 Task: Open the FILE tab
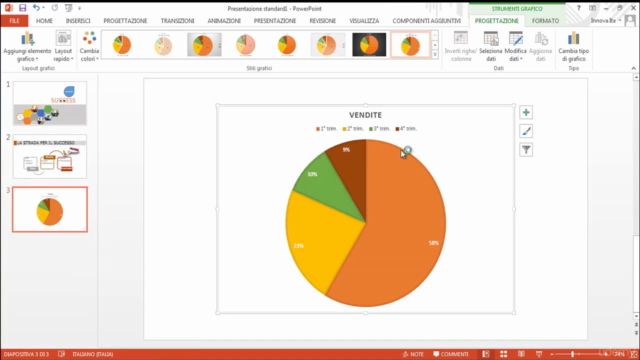[x=14, y=20]
